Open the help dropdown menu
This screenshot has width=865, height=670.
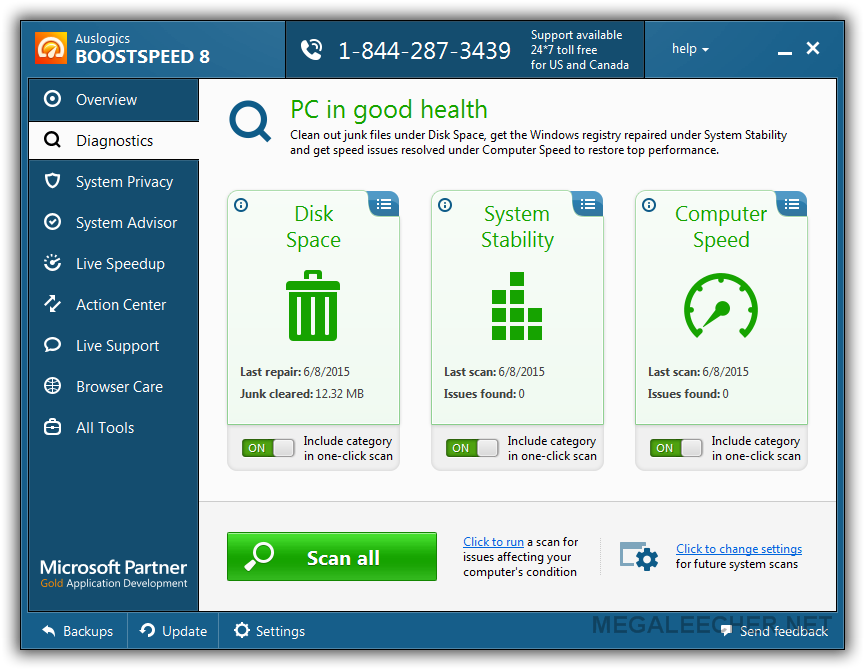tap(690, 49)
